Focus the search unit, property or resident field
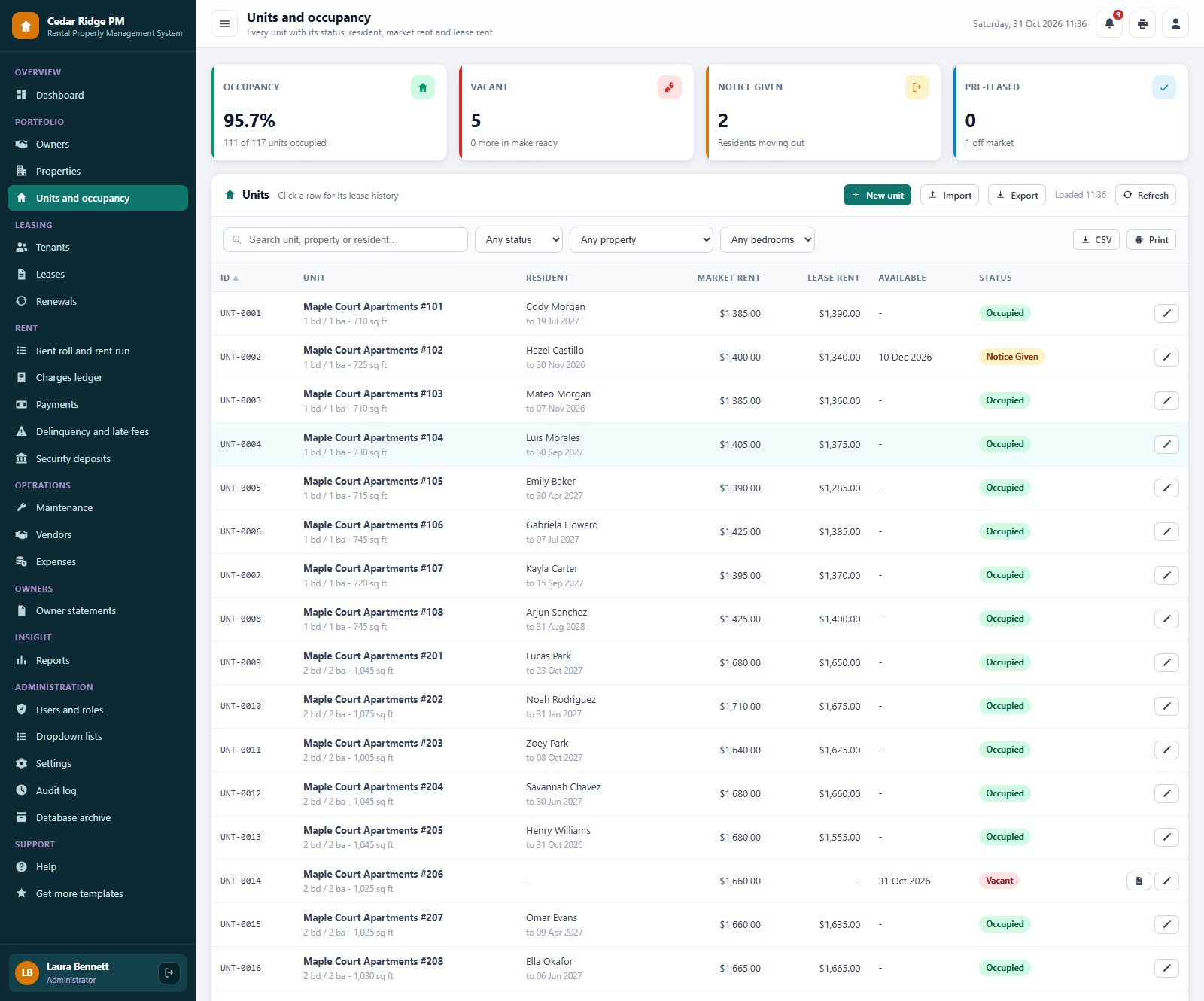This screenshot has width=1204, height=1001. coord(345,239)
